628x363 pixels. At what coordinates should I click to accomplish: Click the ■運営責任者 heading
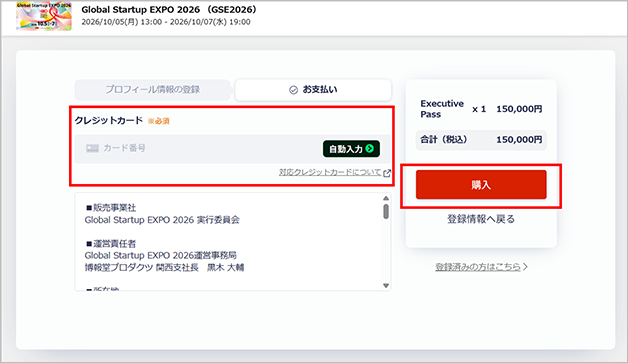point(111,244)
